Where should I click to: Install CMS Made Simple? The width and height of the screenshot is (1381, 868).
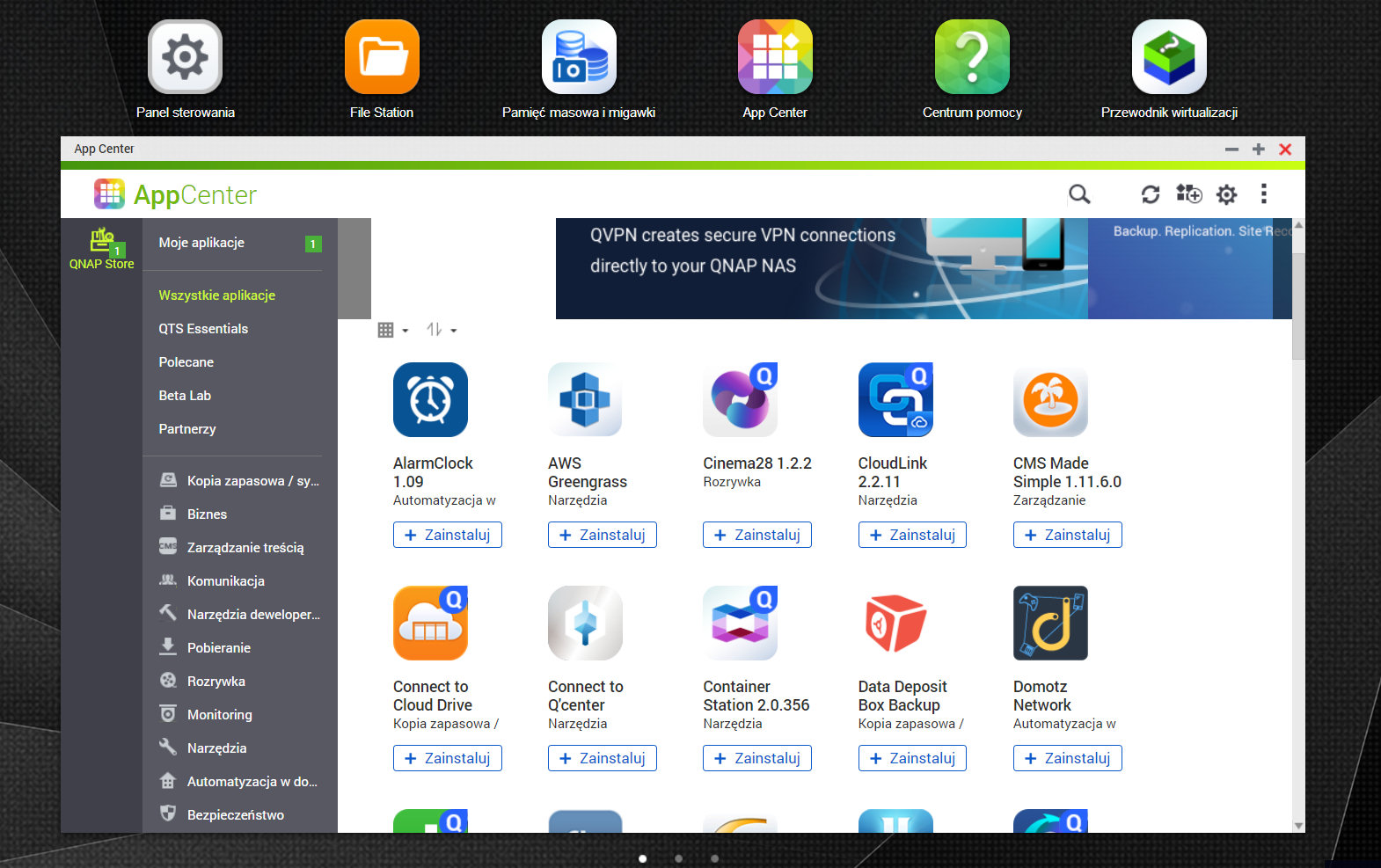point(1068,535)
